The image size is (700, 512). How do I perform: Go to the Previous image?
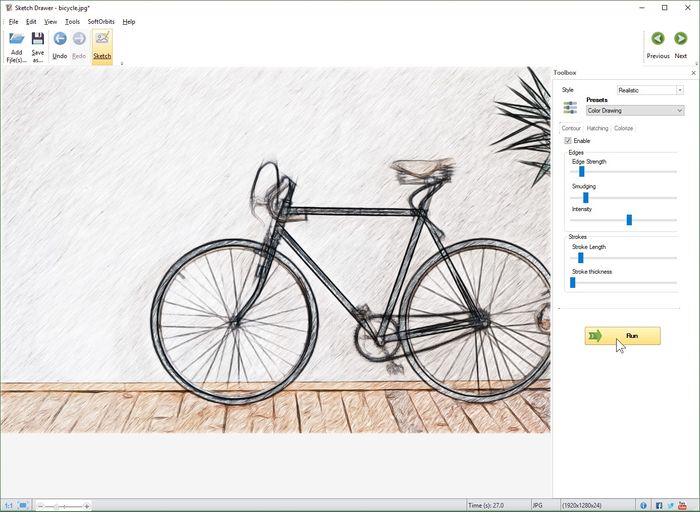pyautogui.click(x=657, y=45)
